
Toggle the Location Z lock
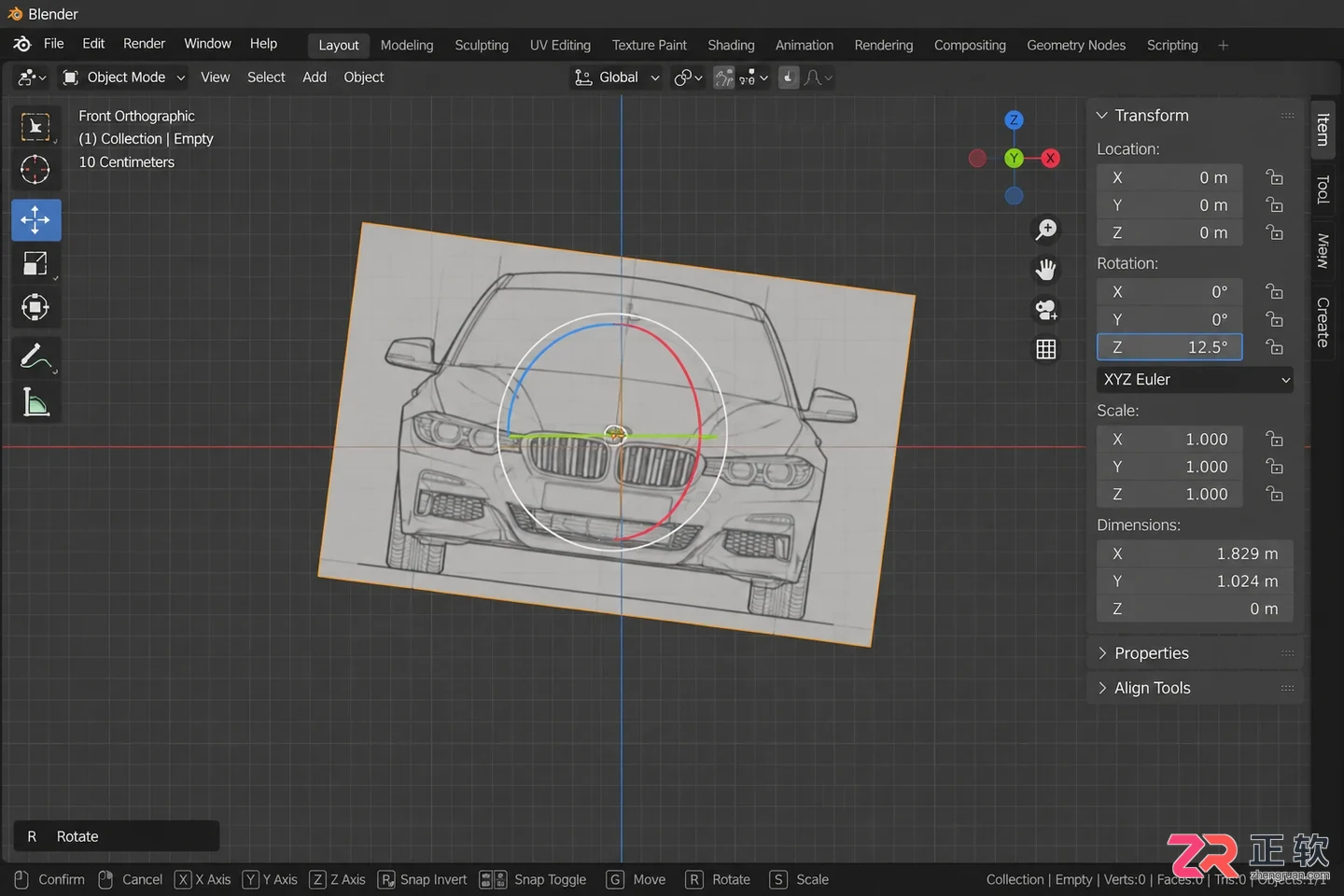point(1274,232)
